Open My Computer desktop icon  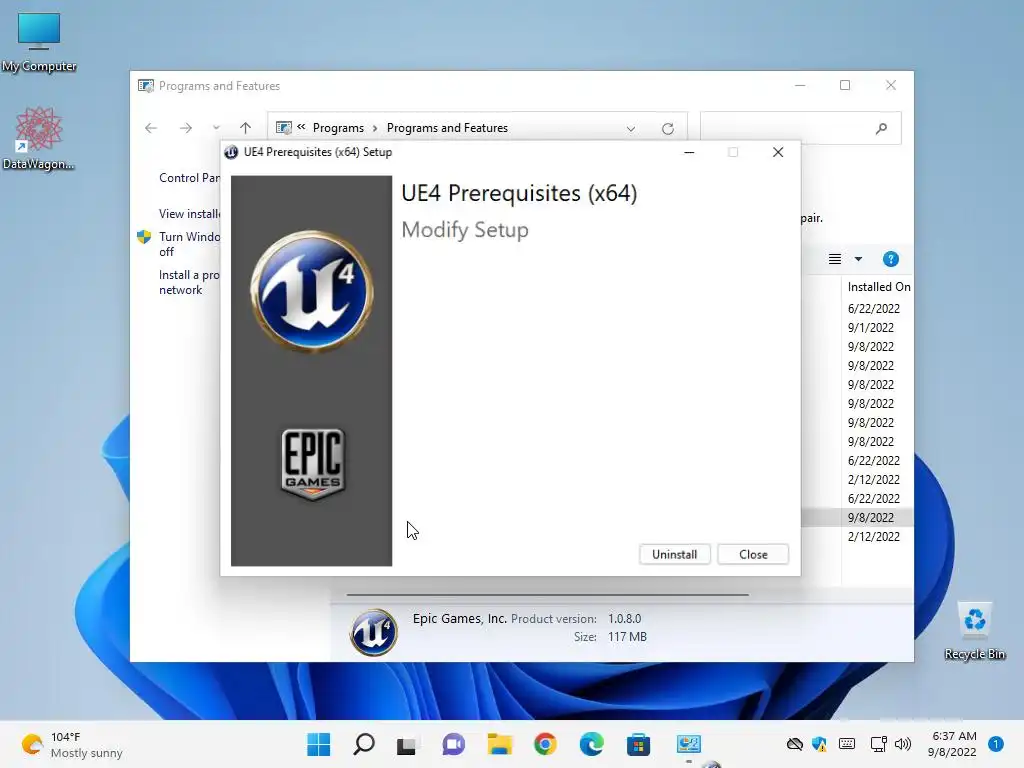point(39,42)
